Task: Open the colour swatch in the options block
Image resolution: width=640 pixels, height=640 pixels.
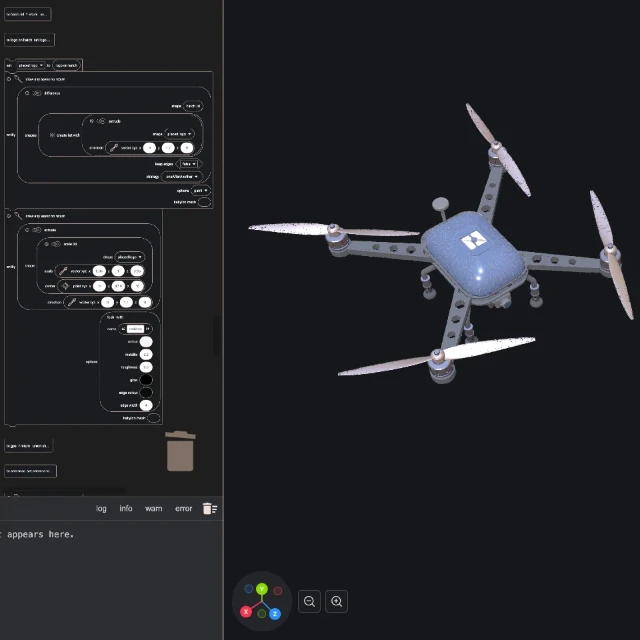Action: [146, 342]
